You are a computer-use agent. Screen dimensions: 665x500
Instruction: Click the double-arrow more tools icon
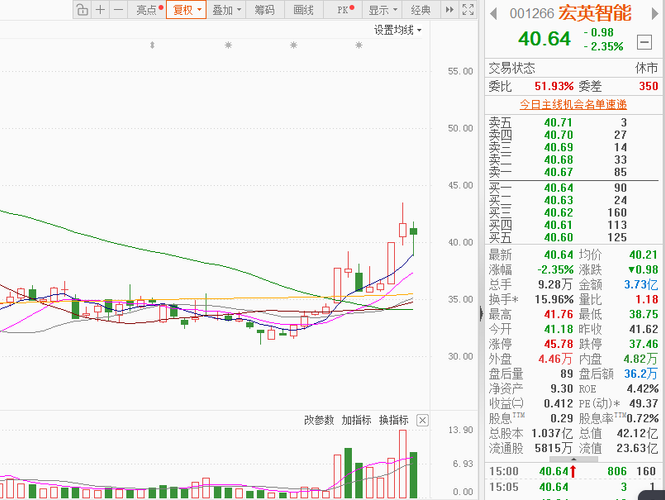[449, 9]
